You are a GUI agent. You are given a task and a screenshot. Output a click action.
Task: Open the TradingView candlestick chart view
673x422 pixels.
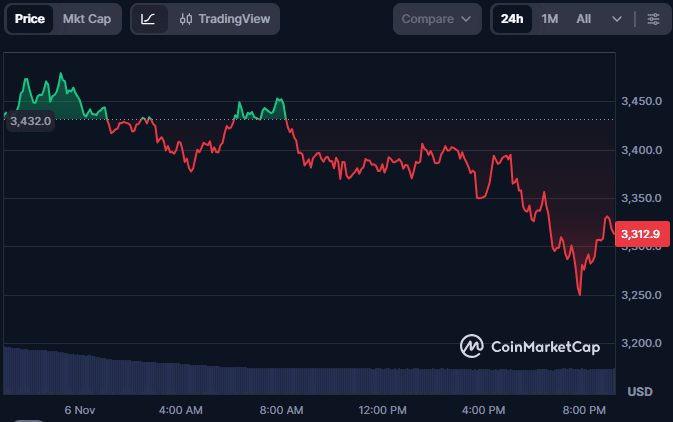(224, 19)
